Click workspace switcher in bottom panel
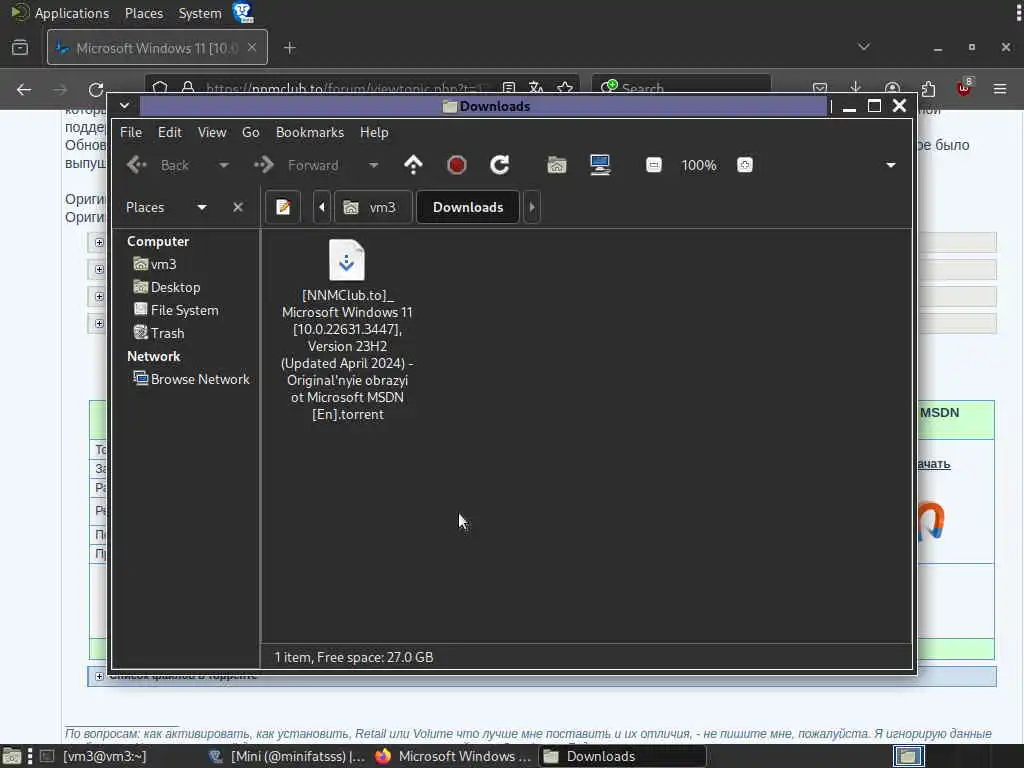This screenshot has width=1024, height=768. pos(908,756)
